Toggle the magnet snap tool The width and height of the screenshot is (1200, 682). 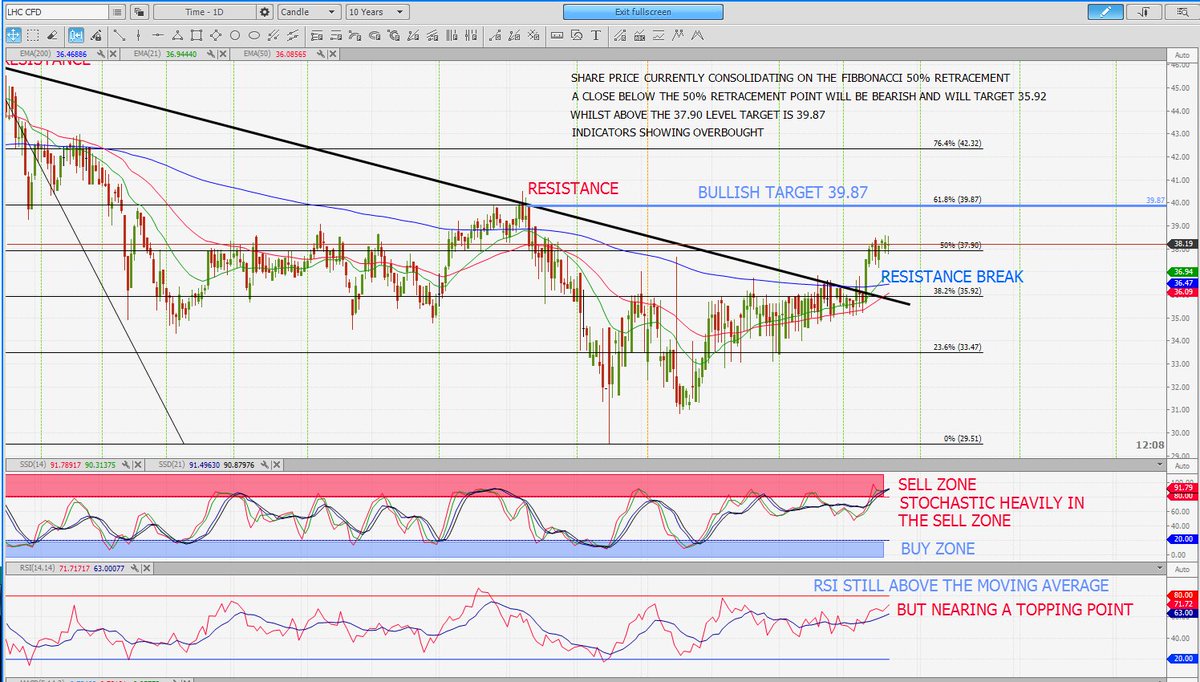[76, 35]
